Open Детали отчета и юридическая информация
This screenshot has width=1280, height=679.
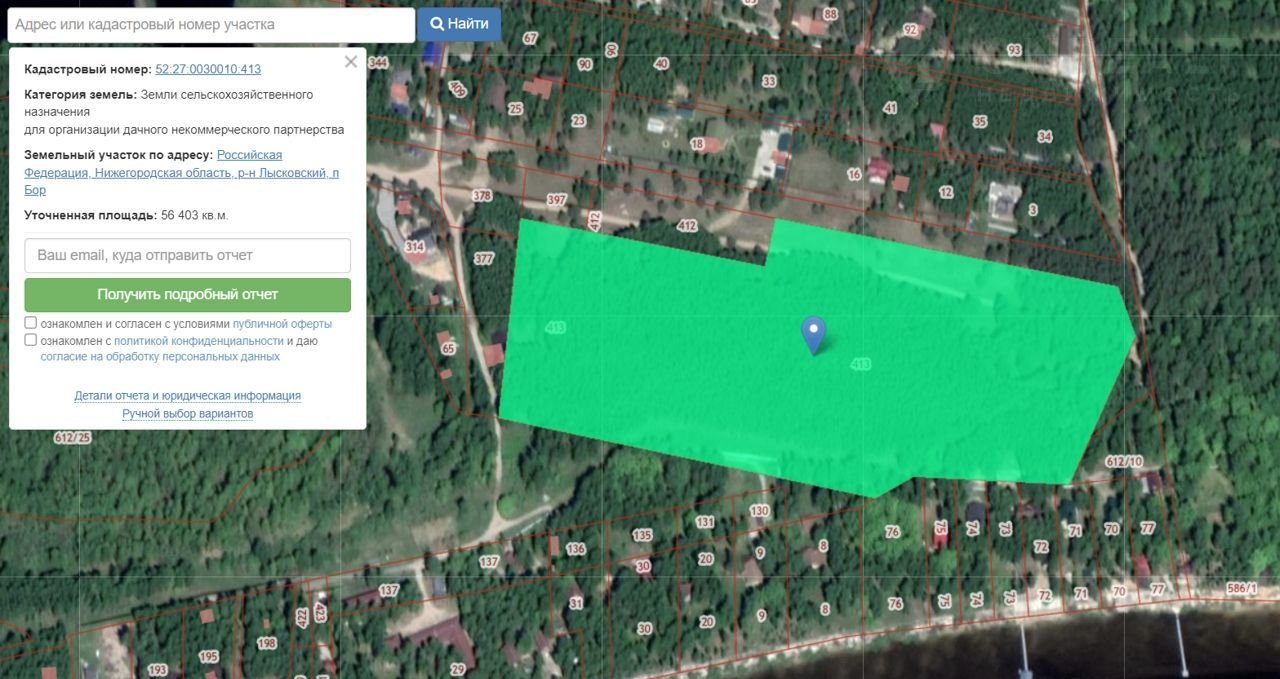[x=188, y=396]
